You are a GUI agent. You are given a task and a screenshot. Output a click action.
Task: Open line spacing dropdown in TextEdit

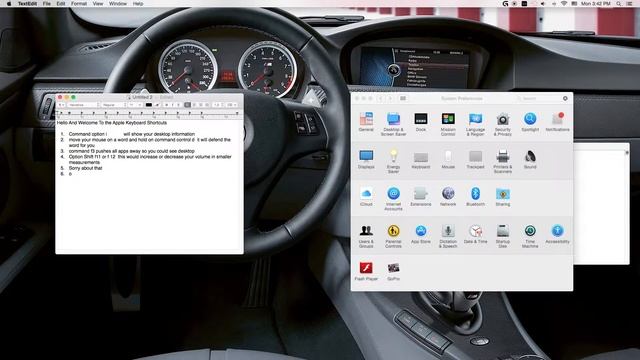click(x=218, y=105)
